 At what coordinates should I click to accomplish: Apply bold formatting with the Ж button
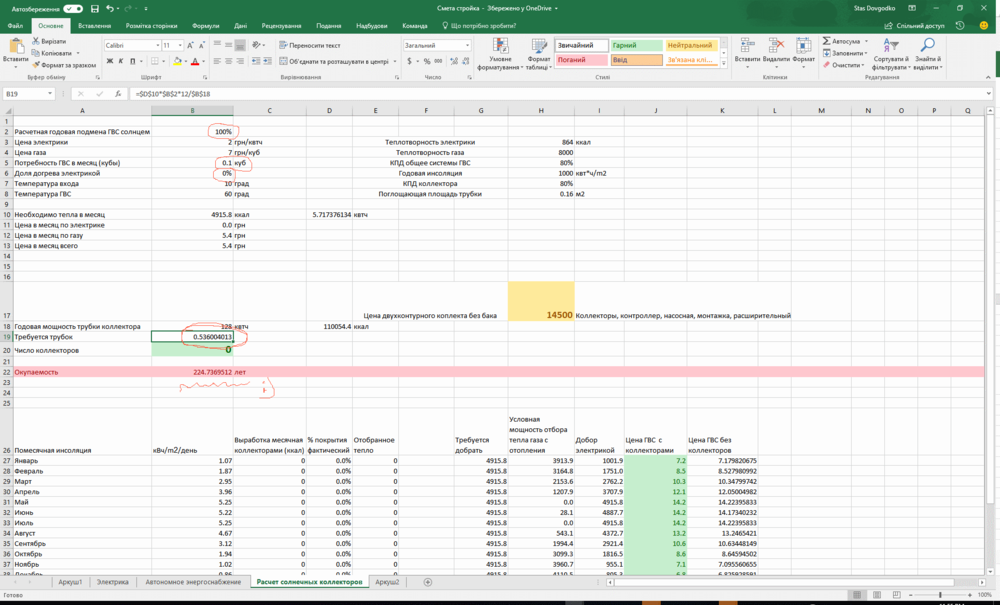109,61
